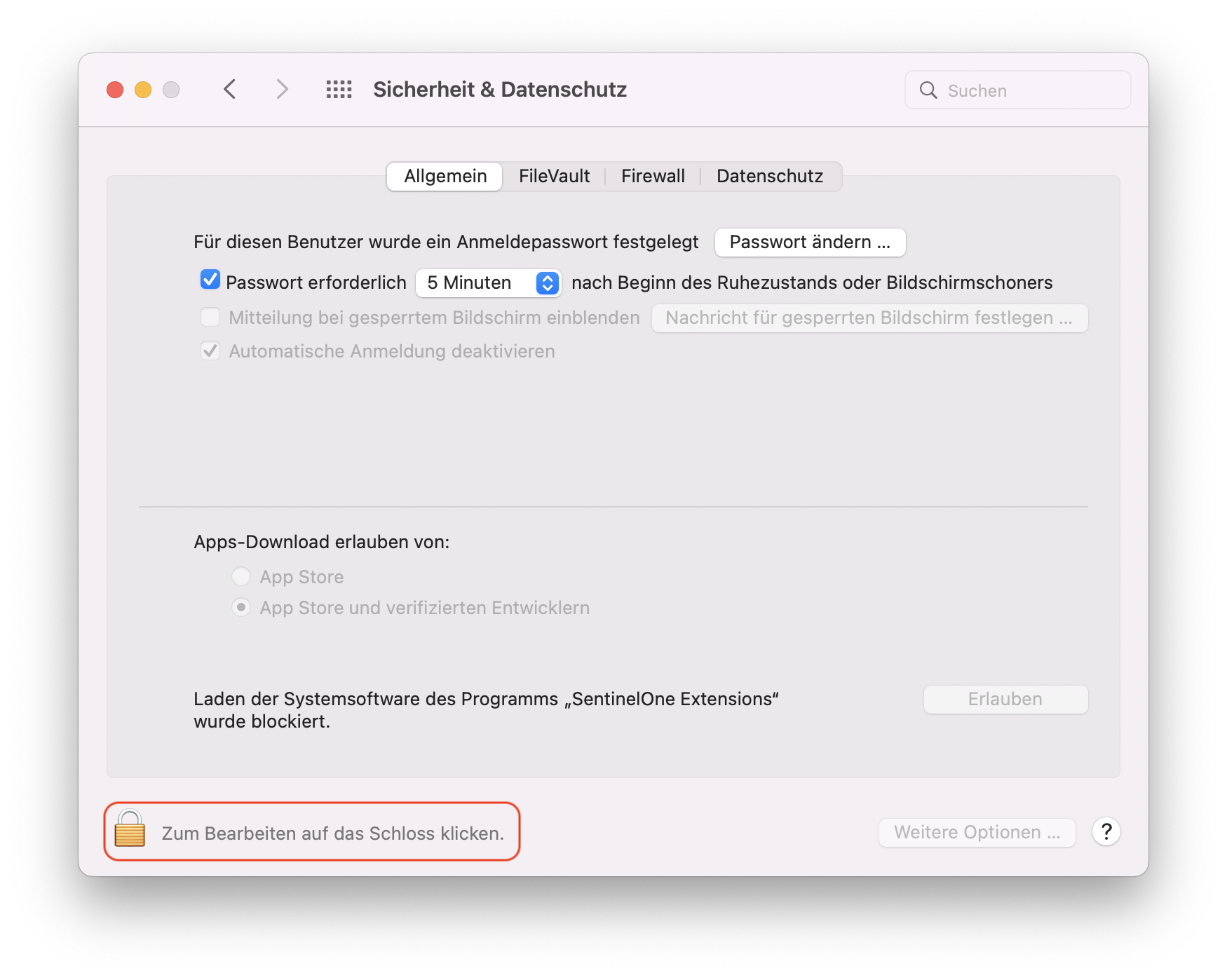Close the window with the red button
1227x980 pixels.
coord(115,90)
